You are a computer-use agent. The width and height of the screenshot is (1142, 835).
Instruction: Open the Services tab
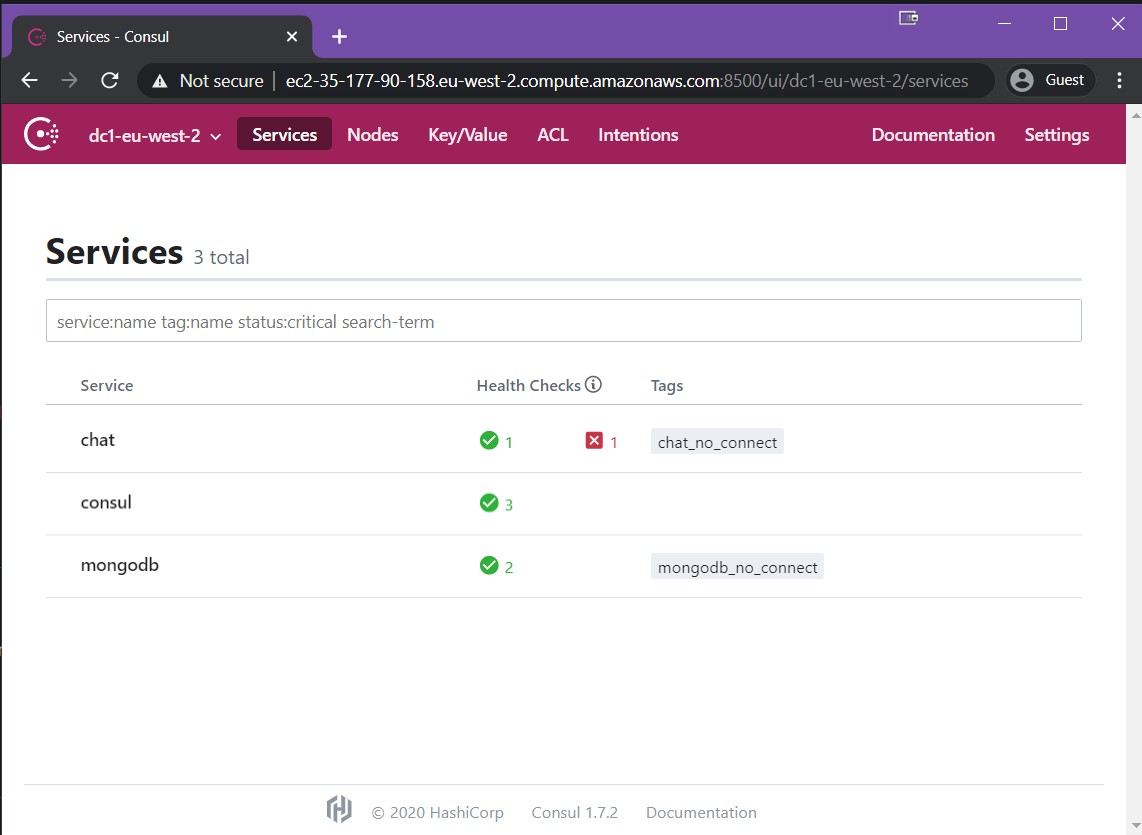pos(284,135)
